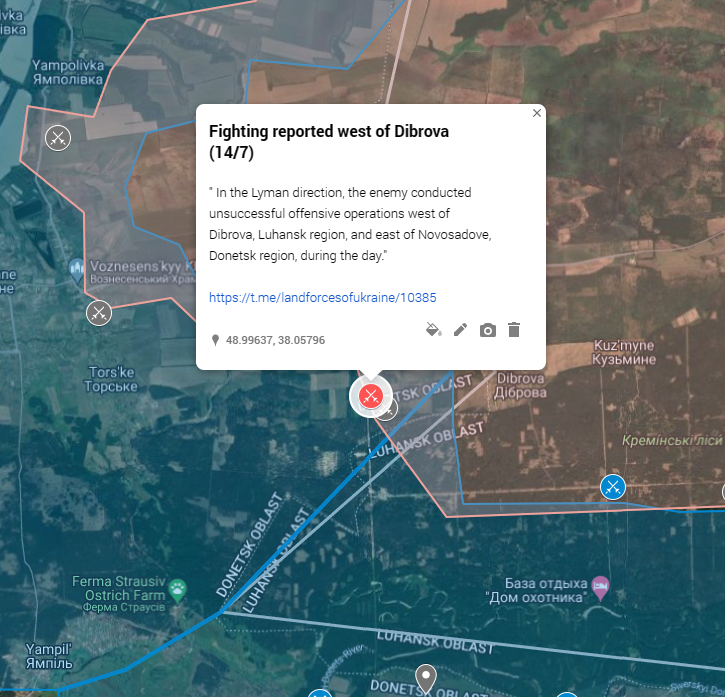Open the landforcesofukraine Telegram link
Screen dimensions: 725x697
point(322,297)
